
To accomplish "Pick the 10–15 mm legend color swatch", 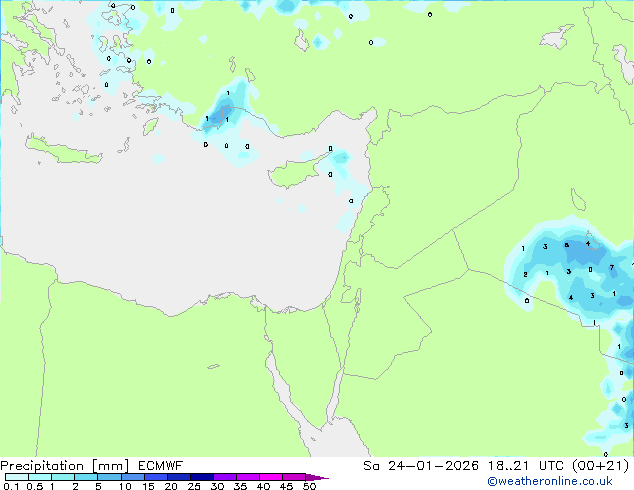I will pos(132,477).
